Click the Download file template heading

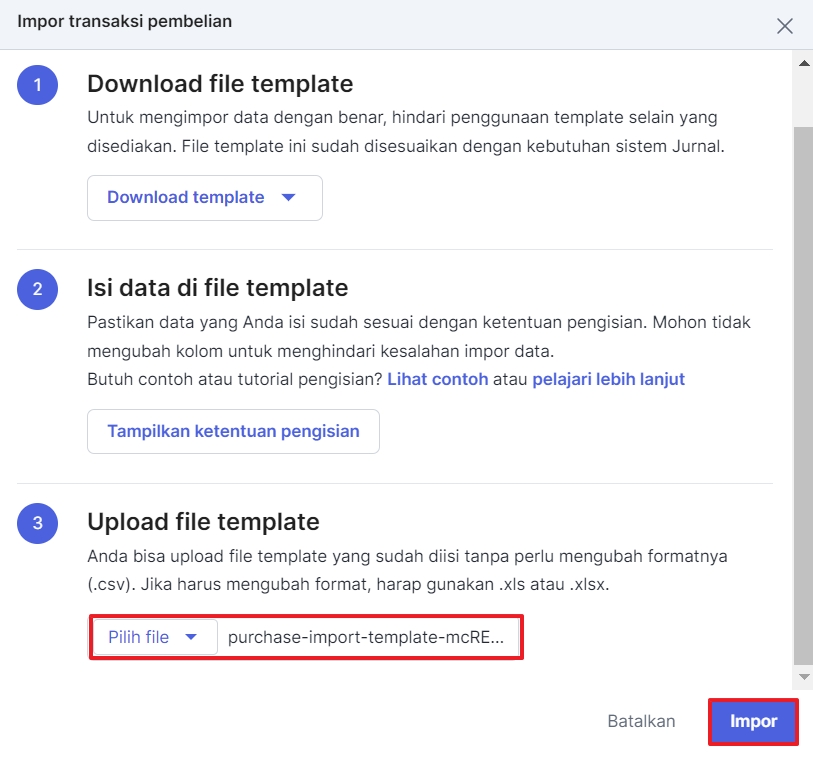[220, 83]
